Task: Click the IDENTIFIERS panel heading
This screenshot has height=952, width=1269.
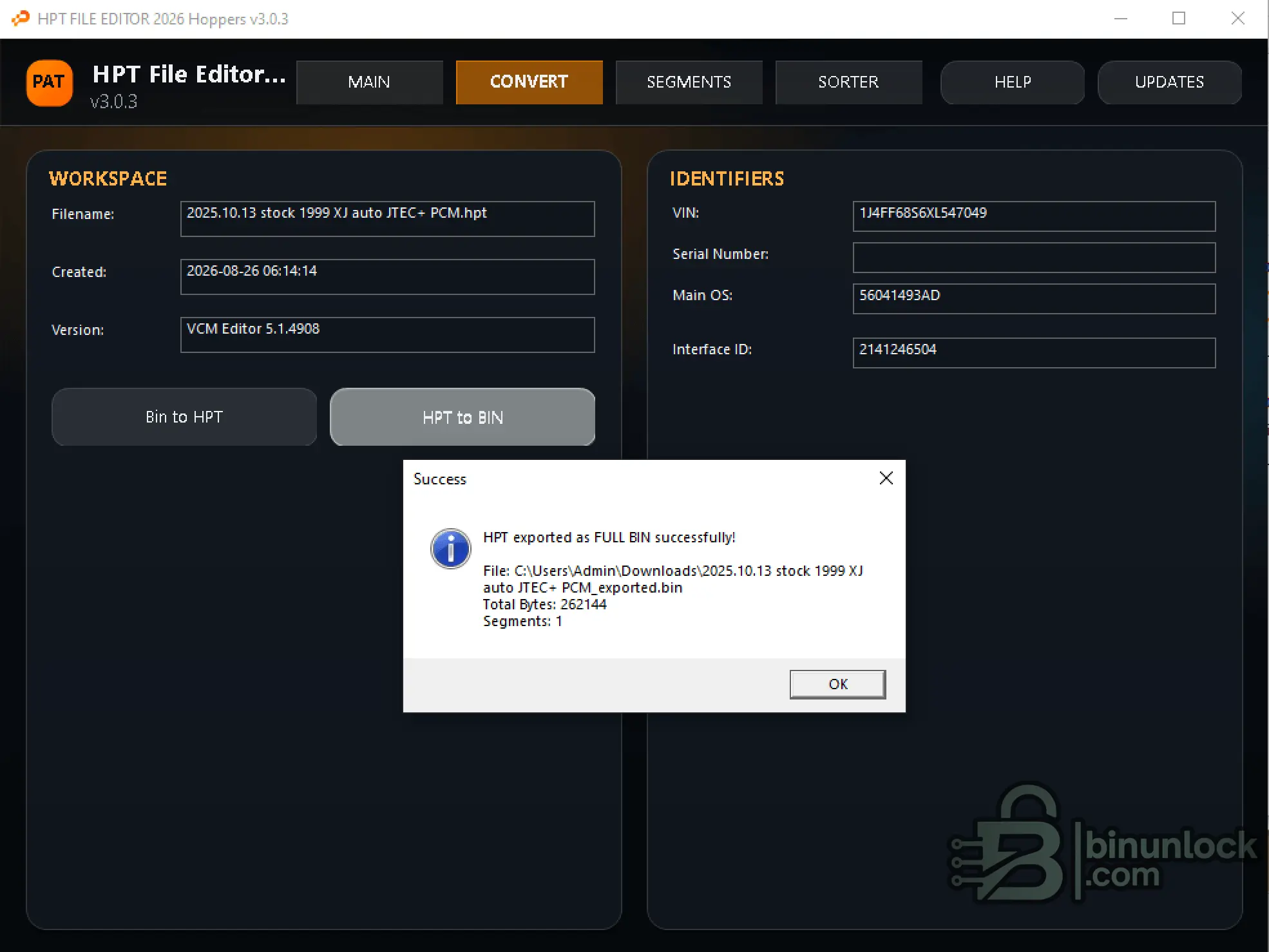Action: (727, 178)
